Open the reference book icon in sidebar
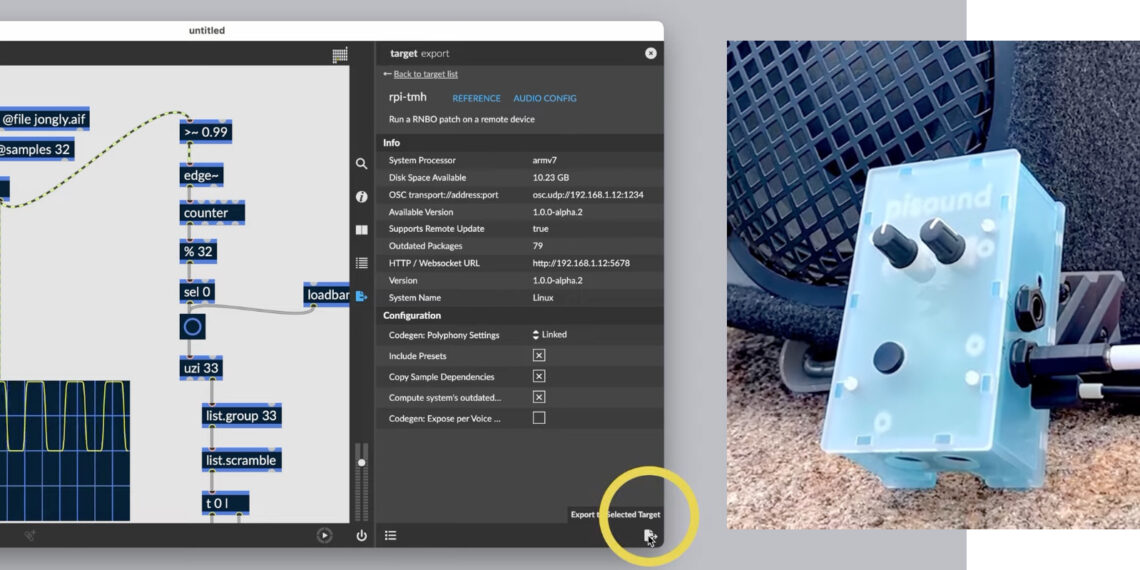This screenshot has width=1140, height=570. point(362,230)
